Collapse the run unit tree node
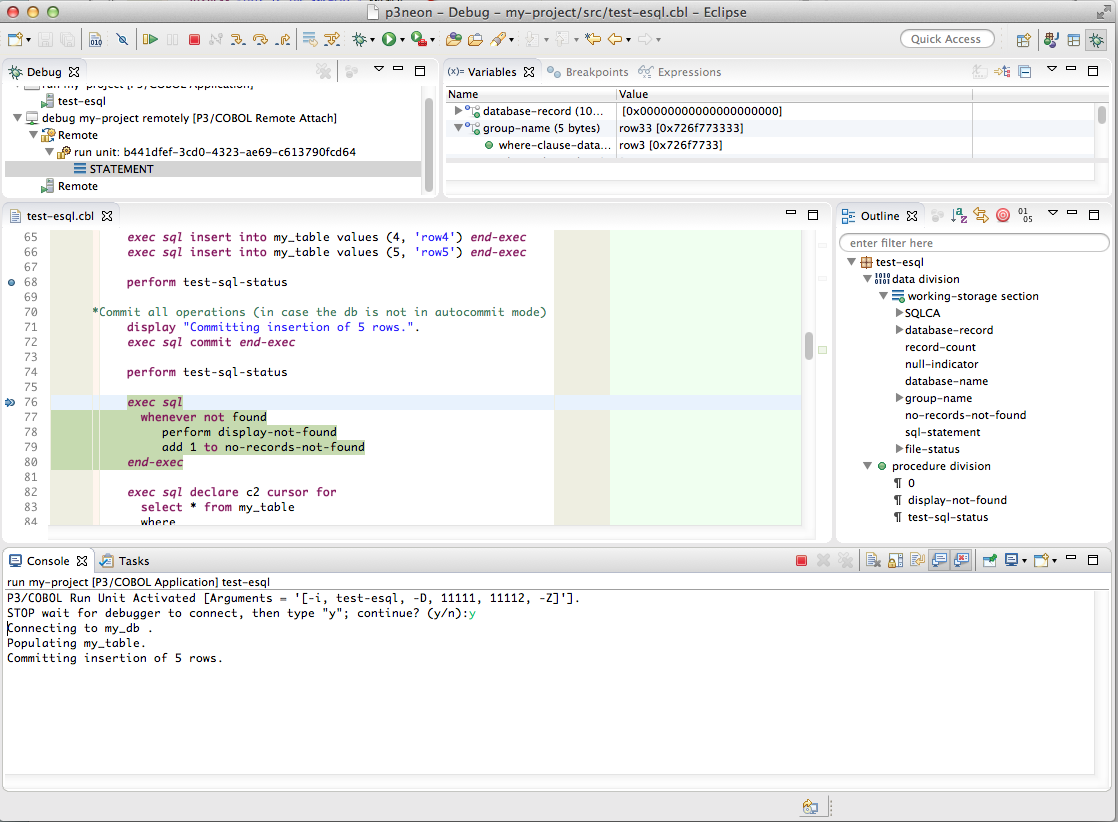The image size is (1118, 822). tap(49, 152)
